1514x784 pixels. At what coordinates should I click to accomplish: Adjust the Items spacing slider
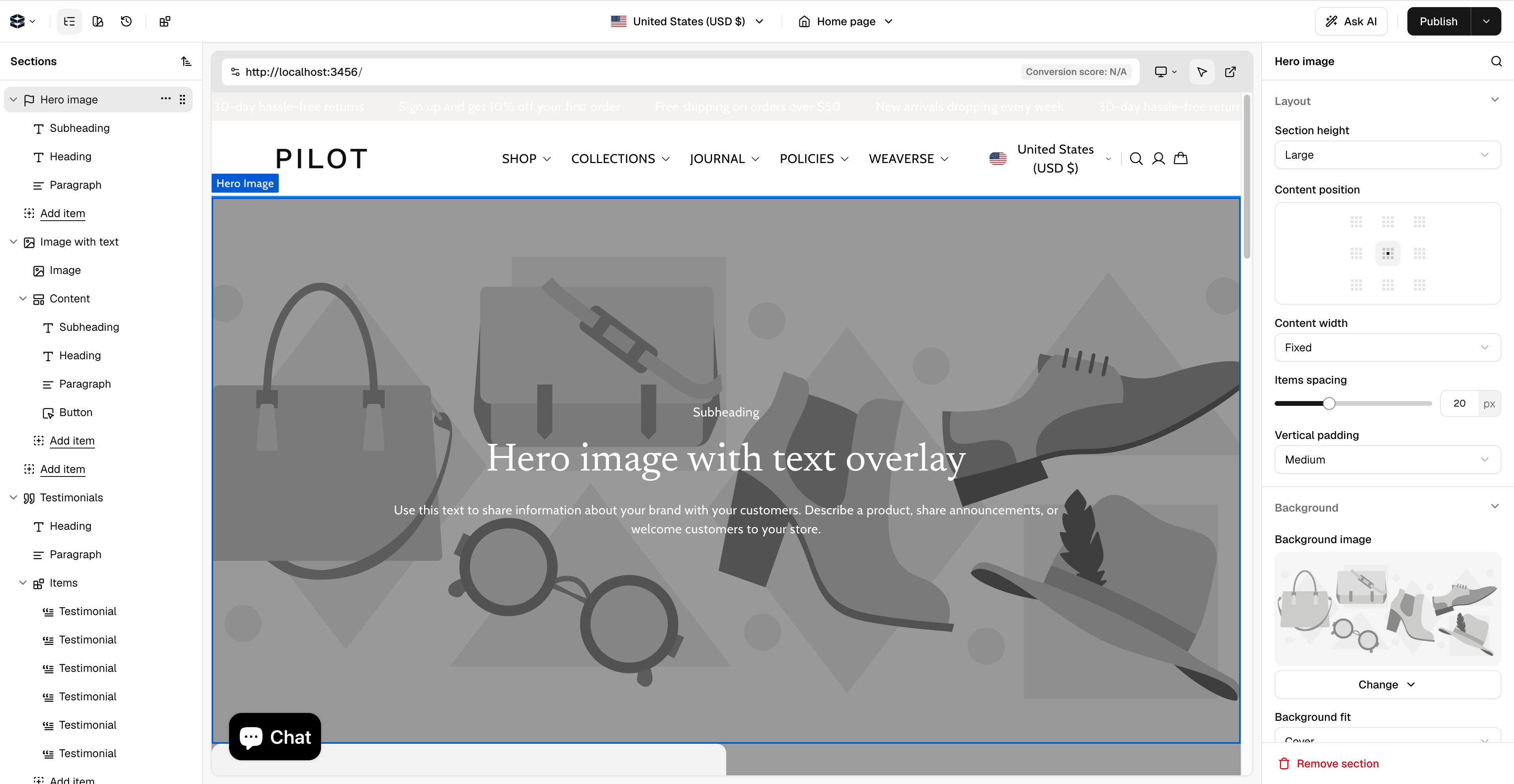click(1329, 403)
